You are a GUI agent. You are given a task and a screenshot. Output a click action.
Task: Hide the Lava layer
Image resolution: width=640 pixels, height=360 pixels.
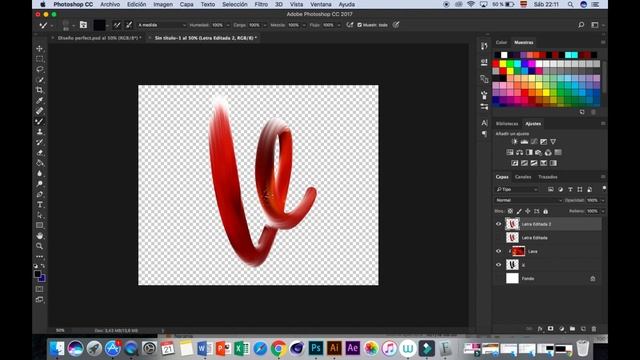coord(498,251)
